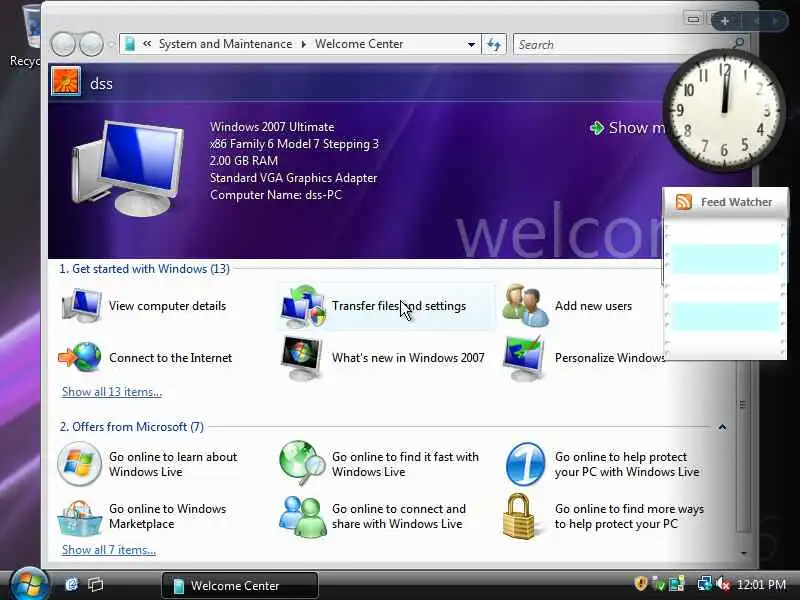The width and height of the screenshot is (800, 600).
Task: Click Show all 7 items link
Action: pos(109,550)
